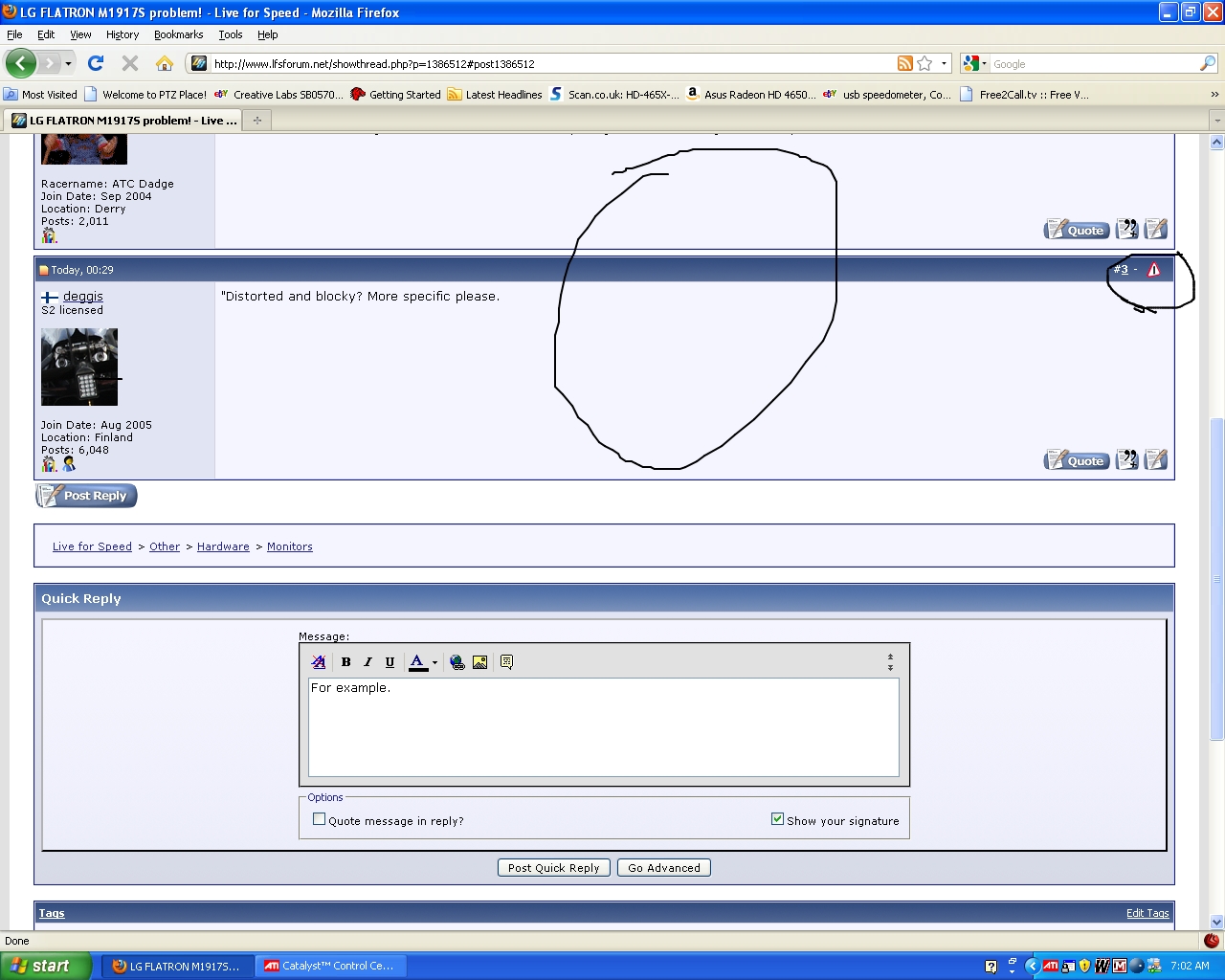Subscribe via the RSS feed icon
The image size is (1225, 980).
(904, 63)
